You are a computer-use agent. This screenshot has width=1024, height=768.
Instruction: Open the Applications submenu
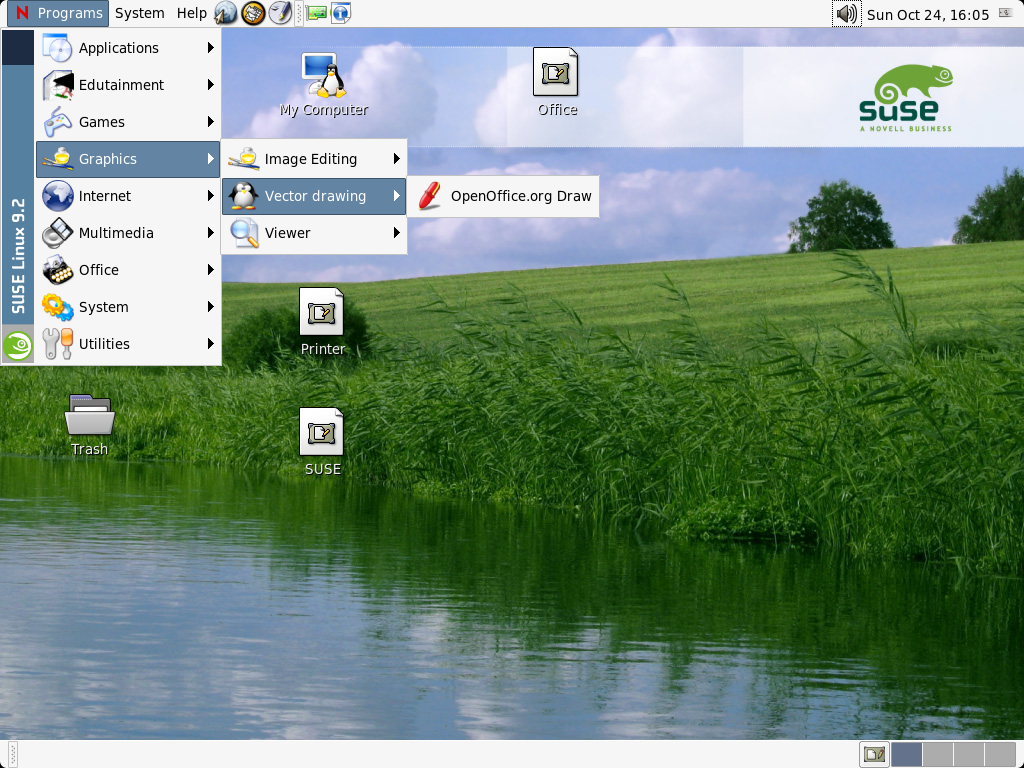tap(128, 48)
